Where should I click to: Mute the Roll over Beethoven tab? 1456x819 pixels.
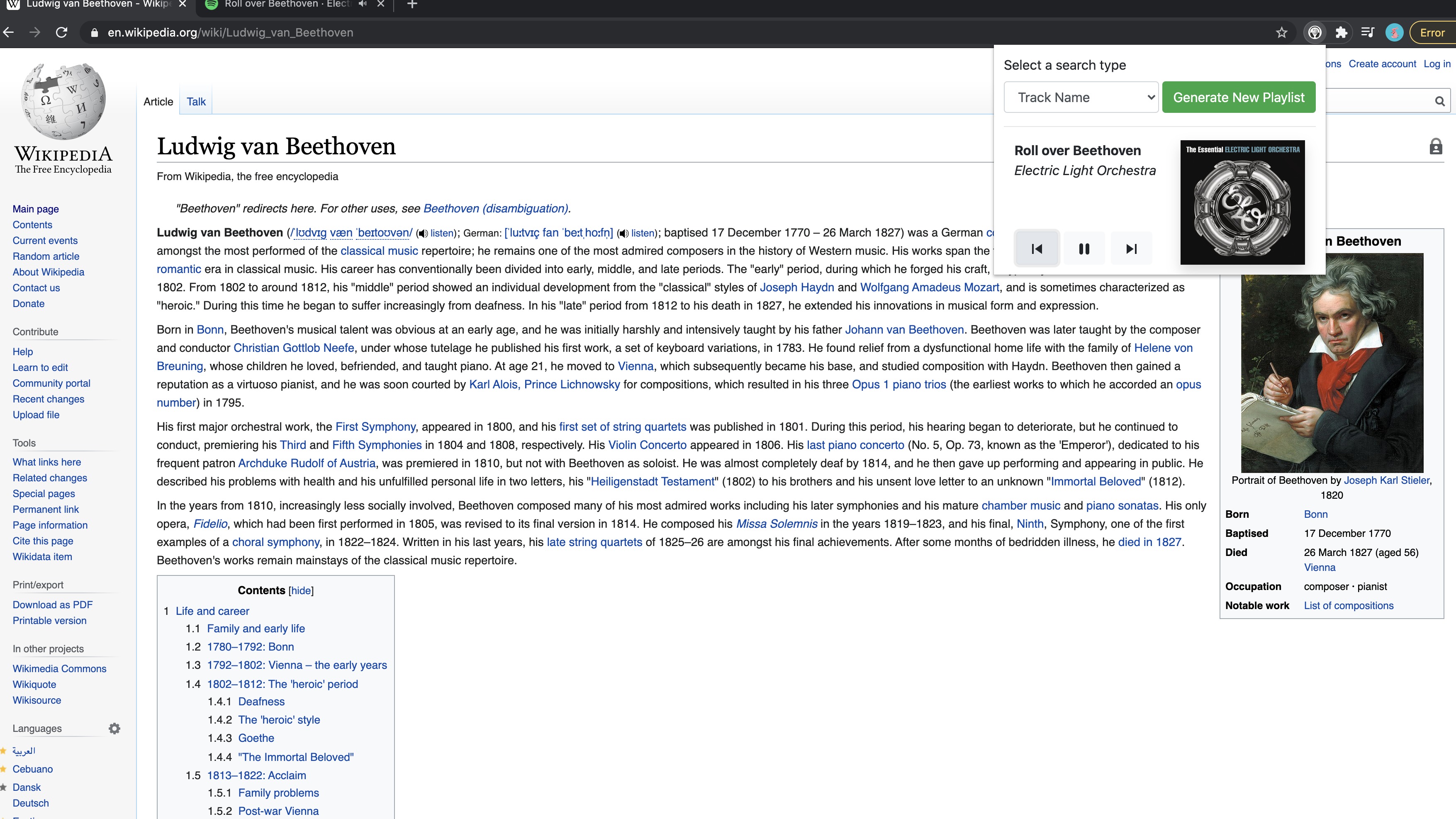(362, 4)
